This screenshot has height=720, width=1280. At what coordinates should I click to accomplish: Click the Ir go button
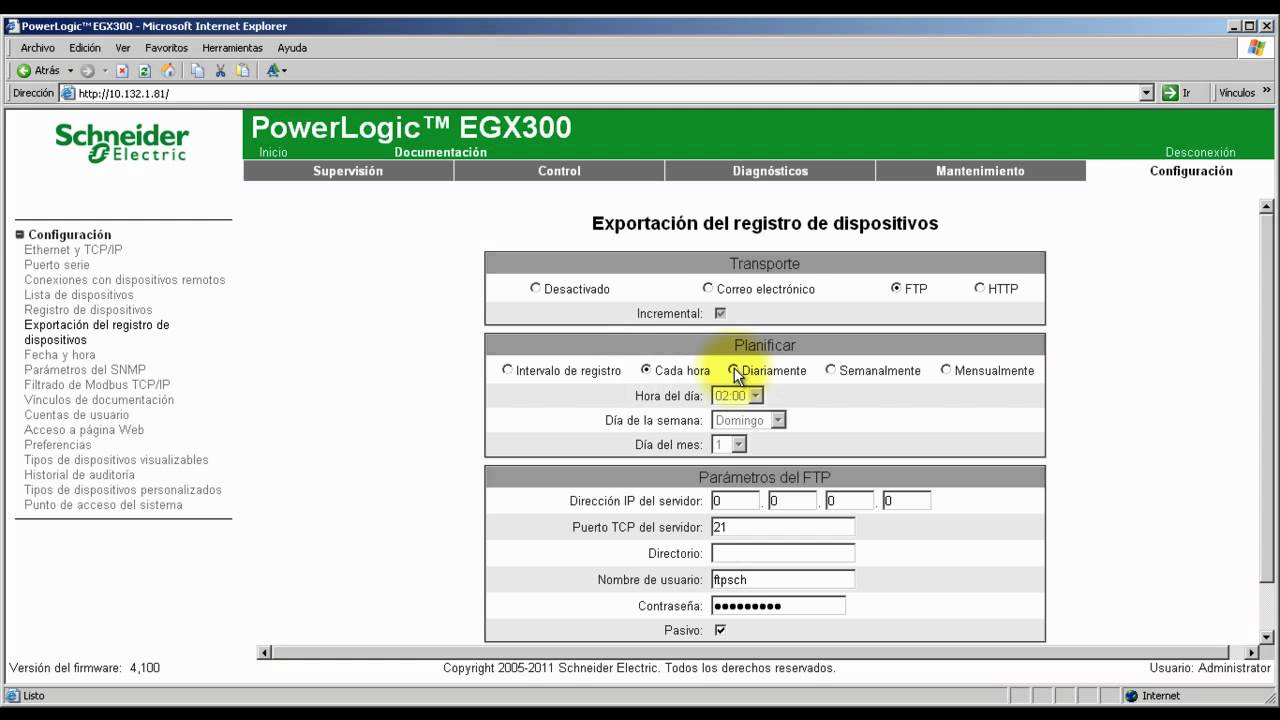1176,93
